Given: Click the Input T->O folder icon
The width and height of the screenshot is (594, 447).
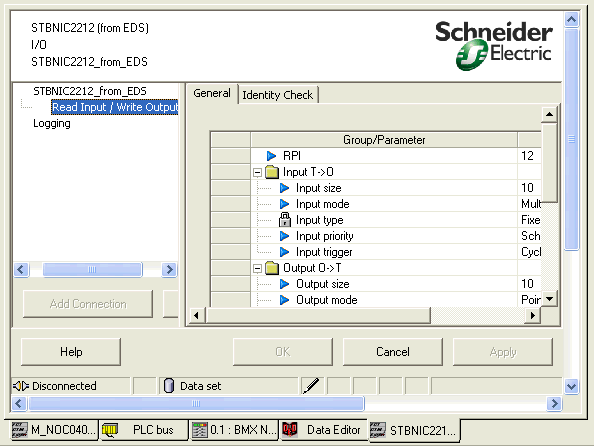Looking at the screenshot, I should (272, 172).
